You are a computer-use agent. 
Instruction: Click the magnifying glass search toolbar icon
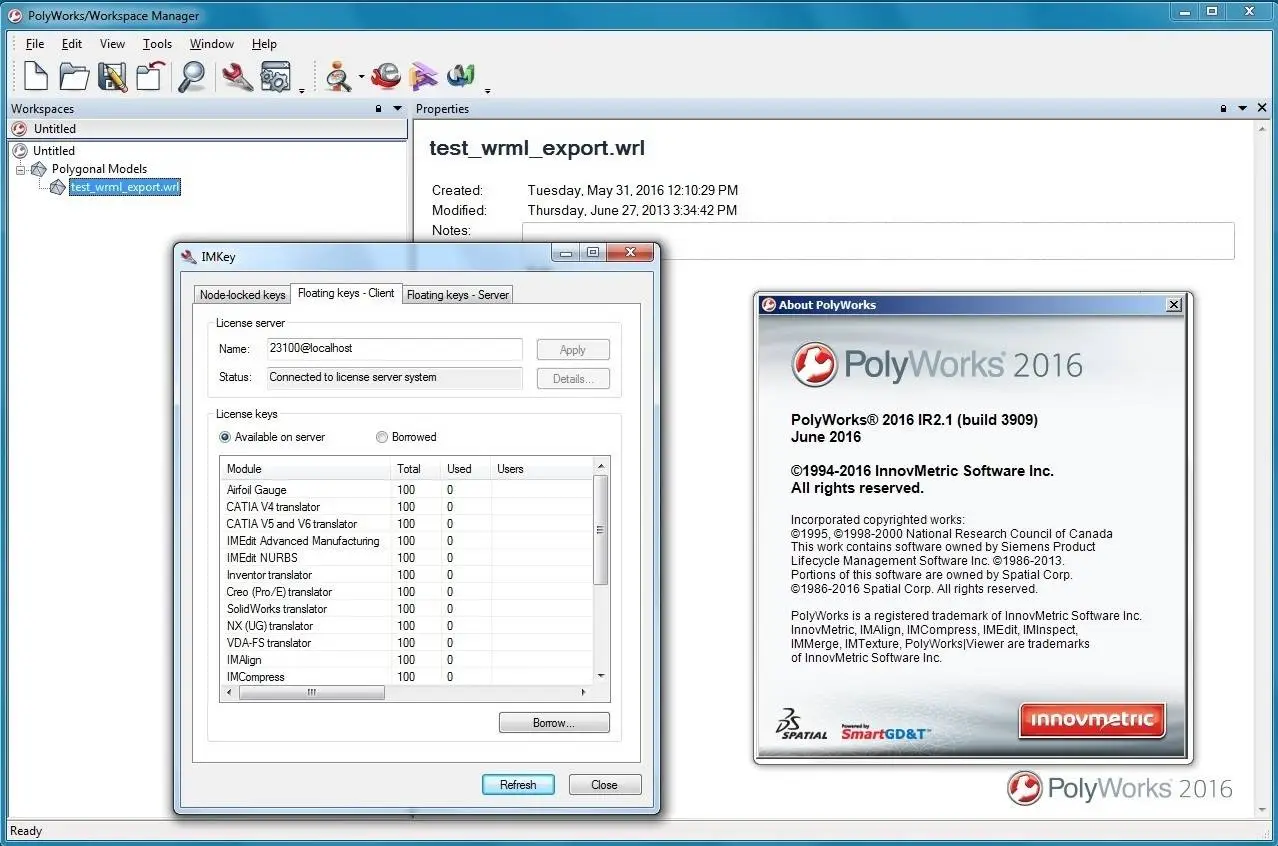(x=191, y=76)
